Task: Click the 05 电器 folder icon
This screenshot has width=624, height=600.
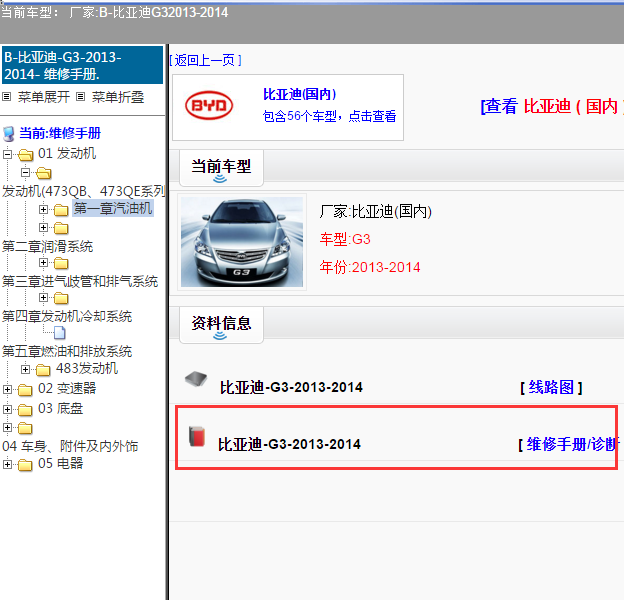Action: coord(25,464)
